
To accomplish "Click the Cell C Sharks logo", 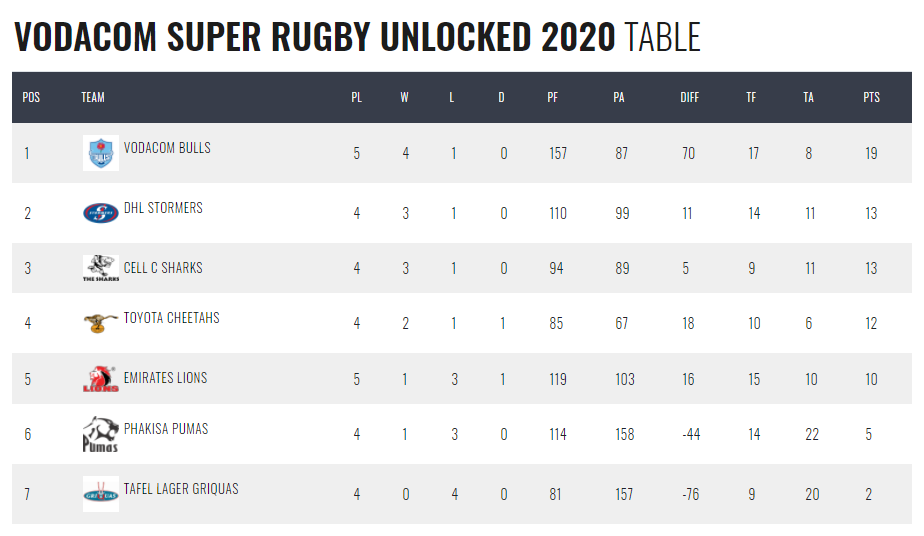I will click(x=100, y=269).
